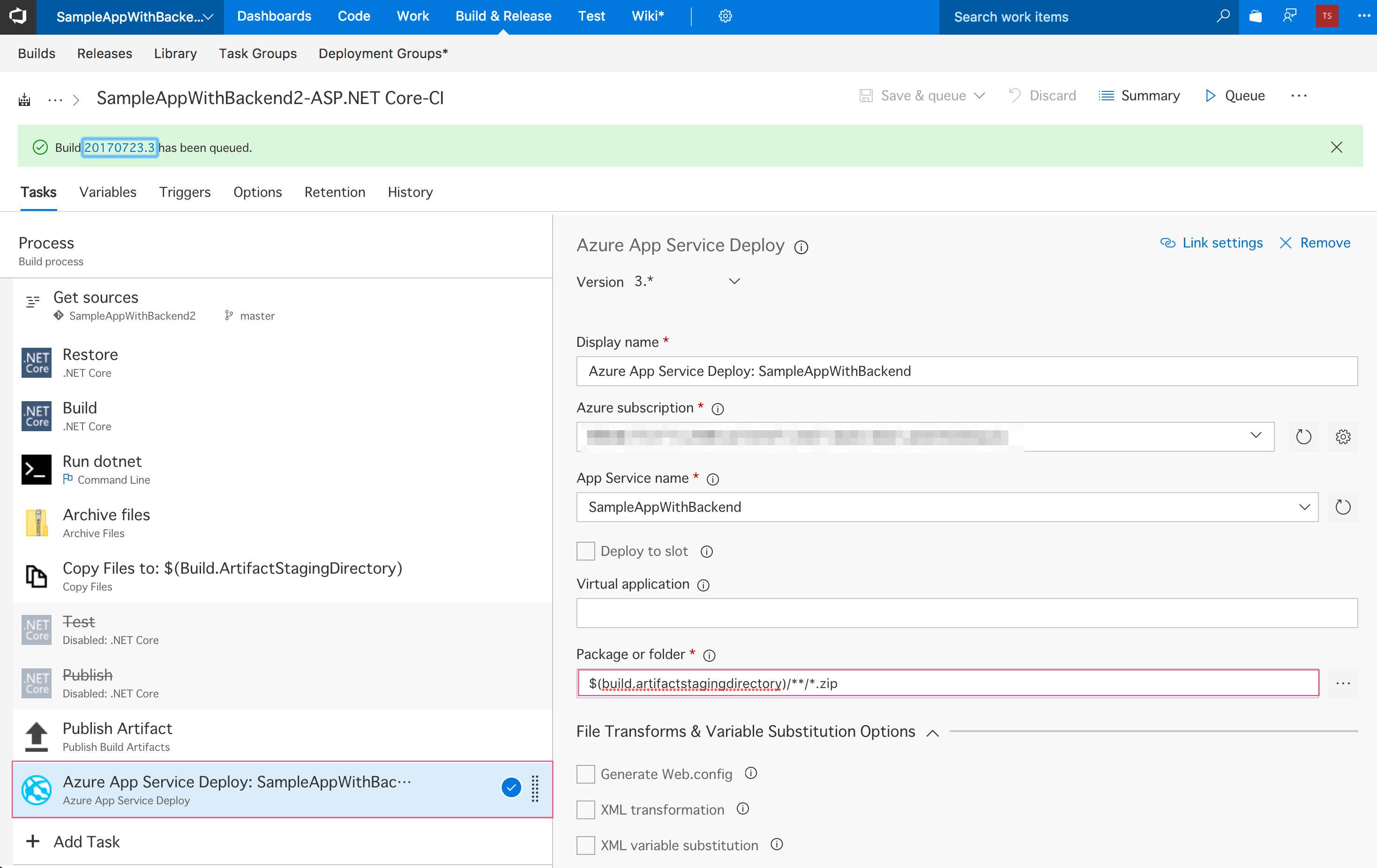Enable the Deploy to slot checkbox
Viewport: 1377px width, 868px height.
click(x=585, y=551)
